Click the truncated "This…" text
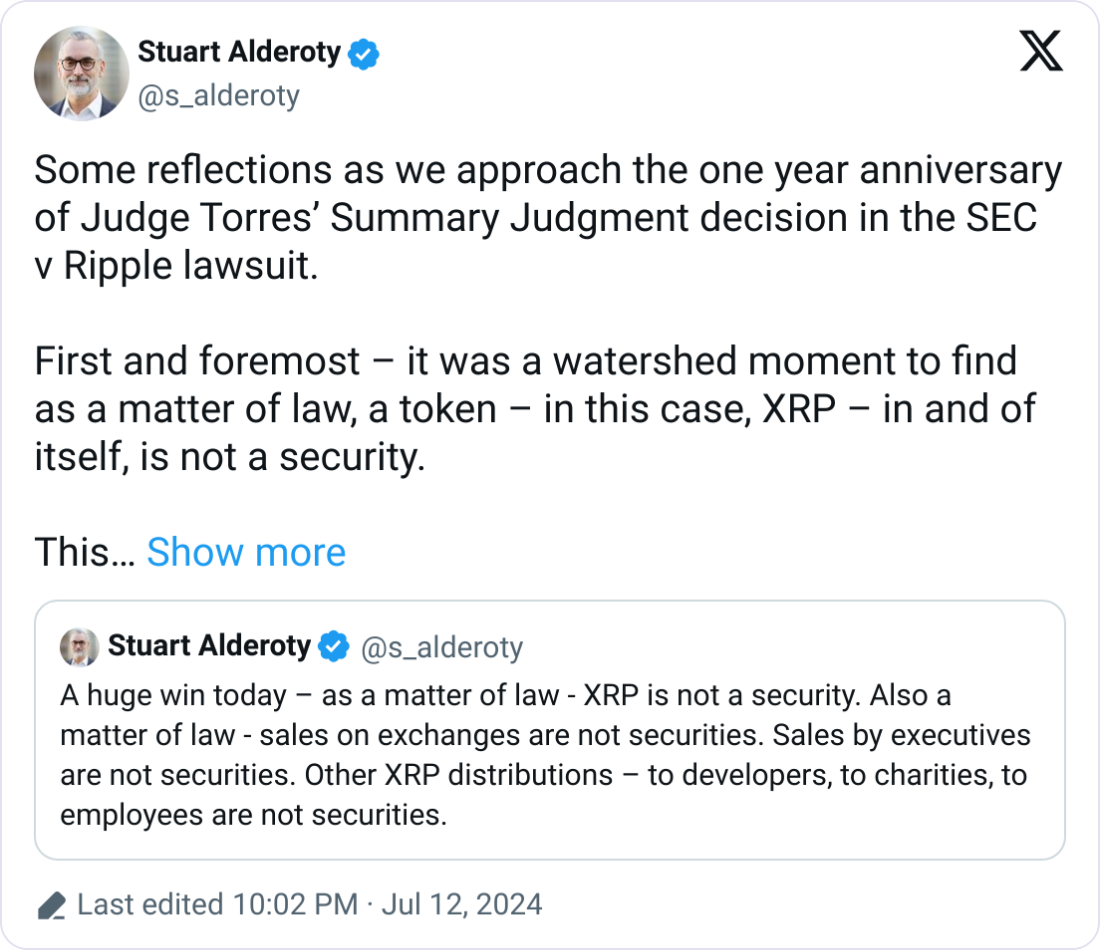1100x950 pixels. pos(84,552)
